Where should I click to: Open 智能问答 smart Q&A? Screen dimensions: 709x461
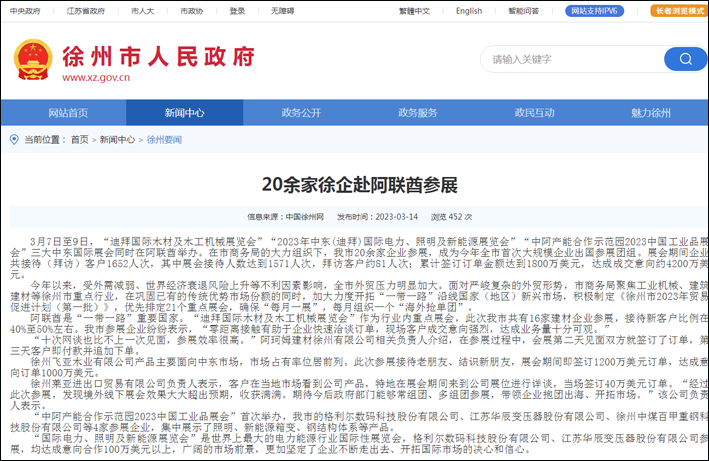click(524, 11)
